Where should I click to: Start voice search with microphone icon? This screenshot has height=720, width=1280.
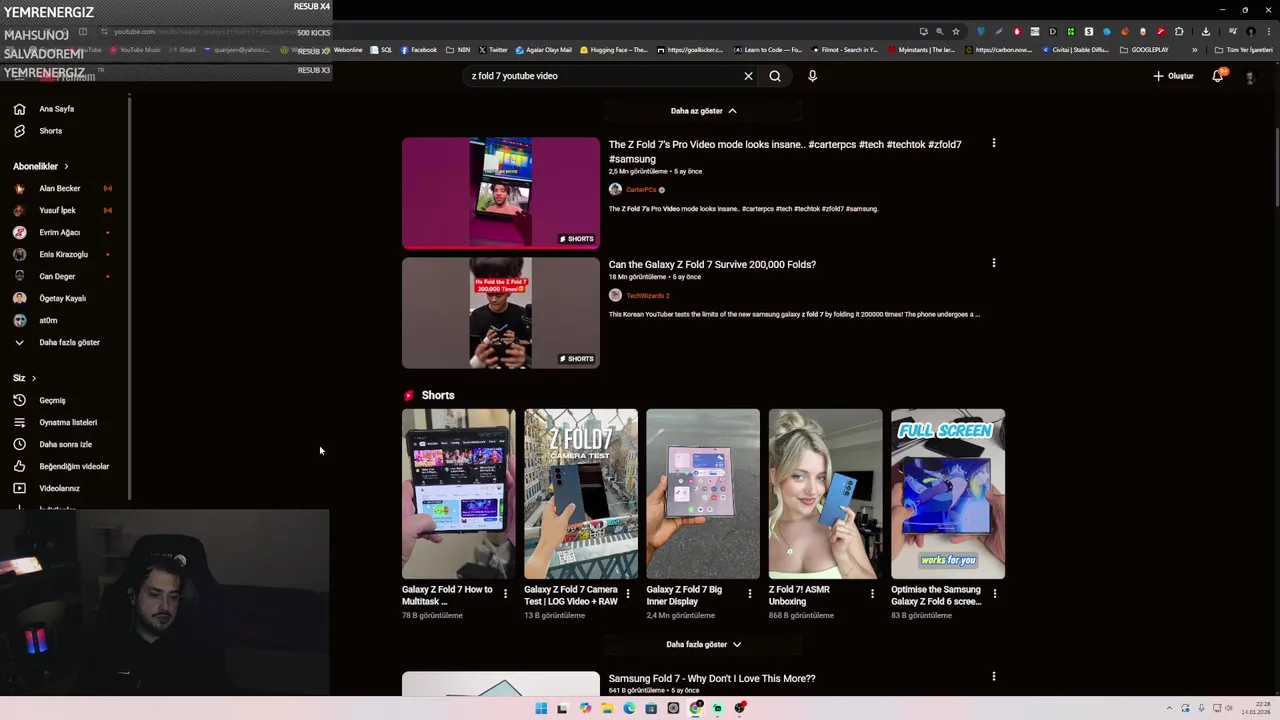(812, 76)
